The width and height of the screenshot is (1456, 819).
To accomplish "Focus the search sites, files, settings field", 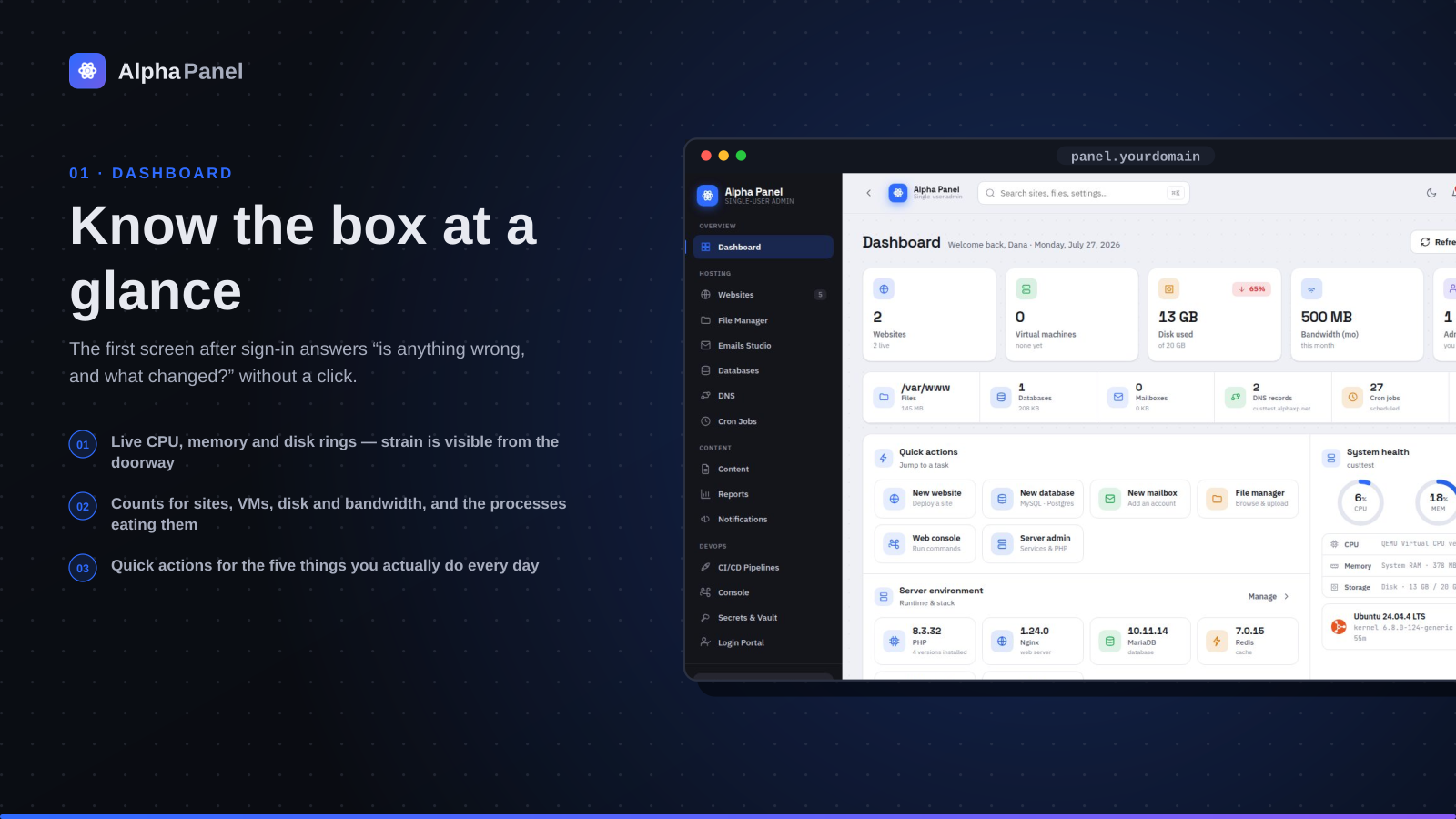I will (1084, 193).
